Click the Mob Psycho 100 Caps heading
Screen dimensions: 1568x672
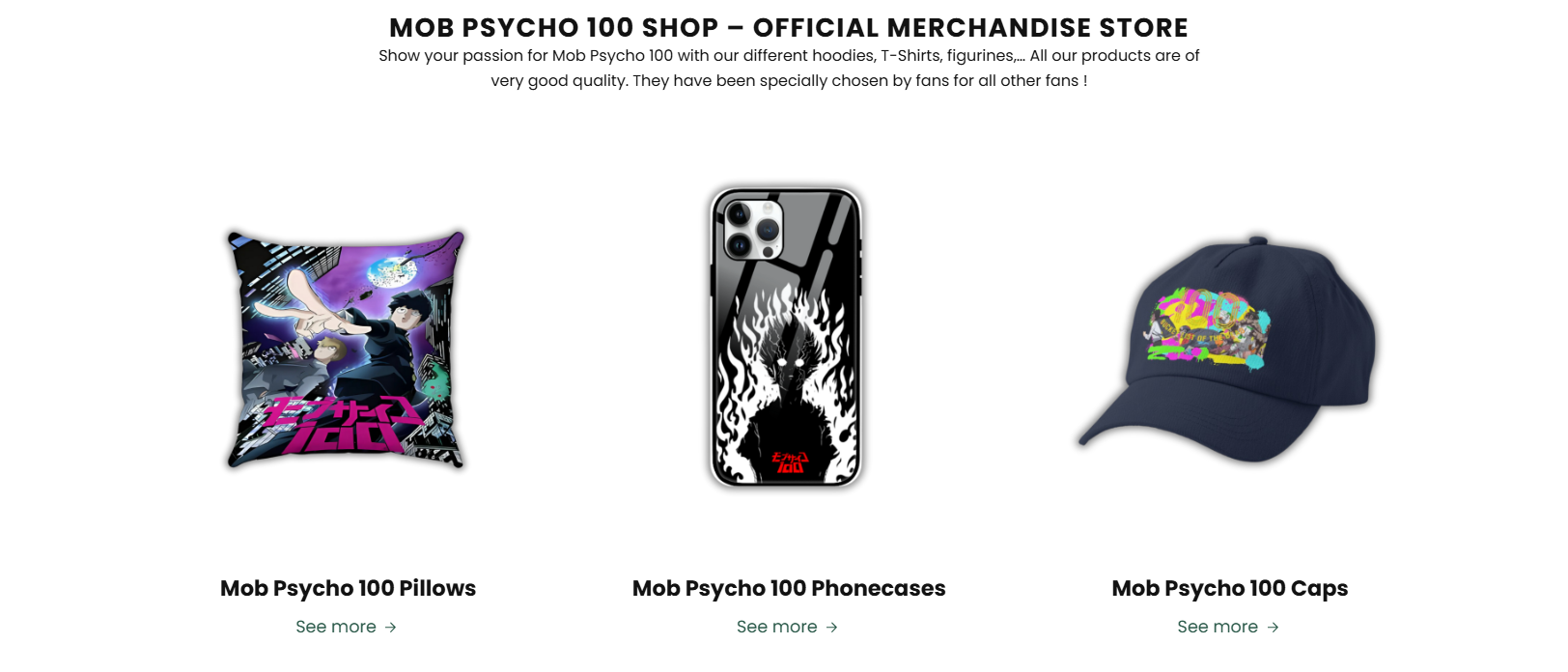(1229, 588)
